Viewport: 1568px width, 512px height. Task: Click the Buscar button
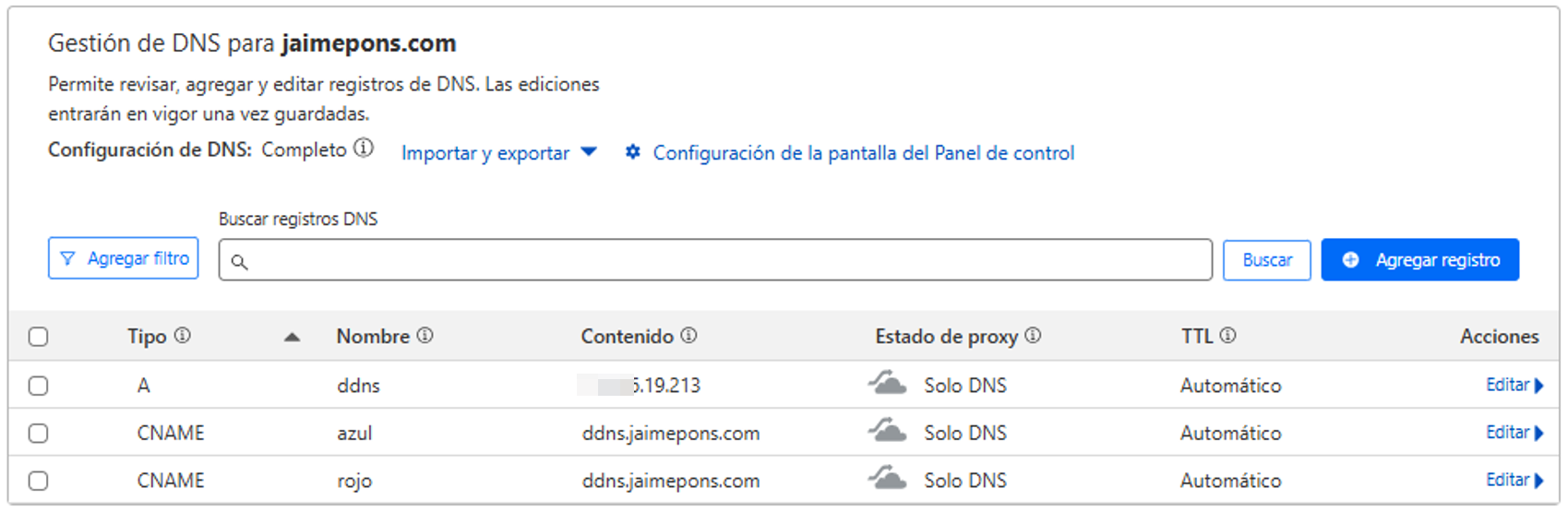1266,260
